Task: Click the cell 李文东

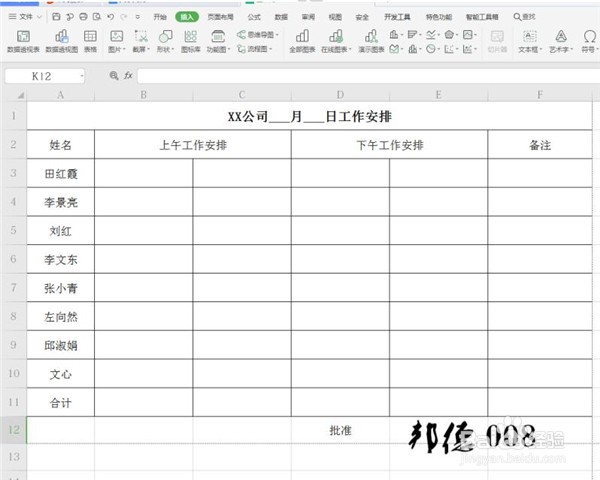Action: [60, 259]
